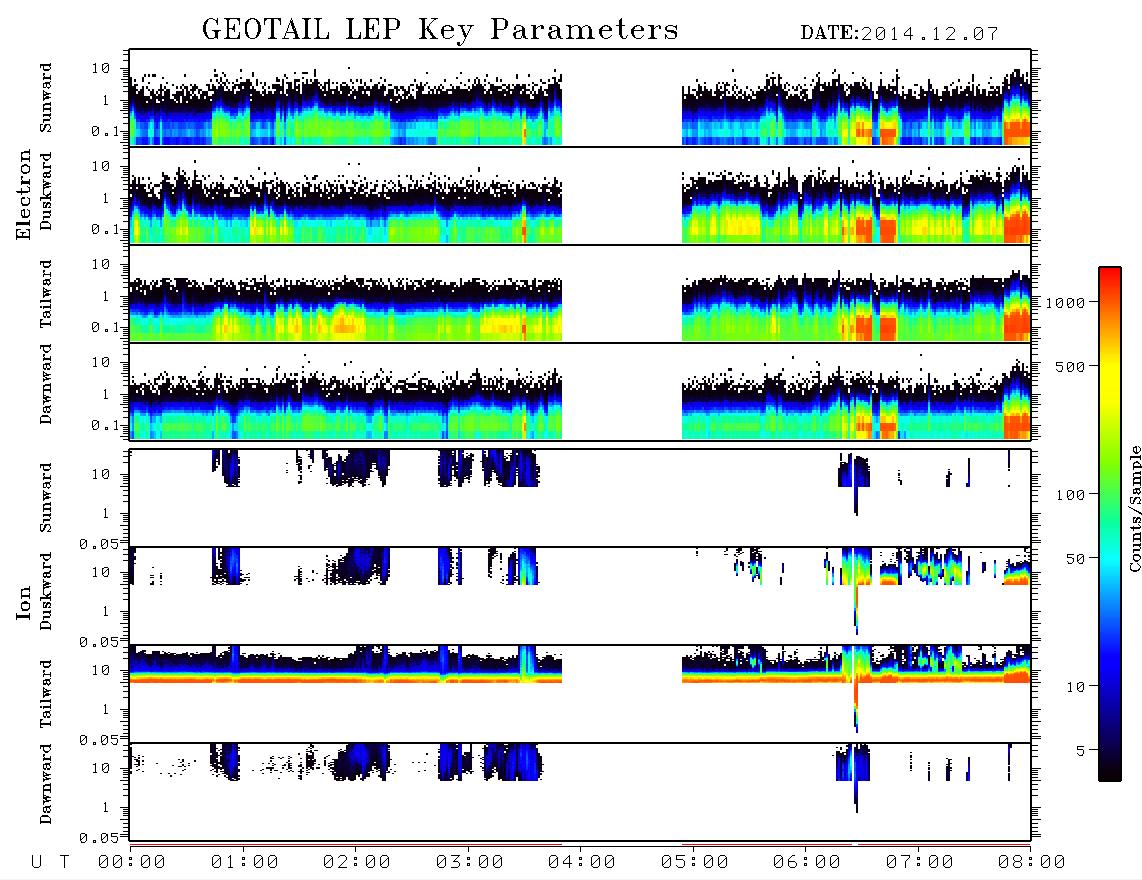
Task: Click the 5 colorbar tick value
Action: point(1081,751)
